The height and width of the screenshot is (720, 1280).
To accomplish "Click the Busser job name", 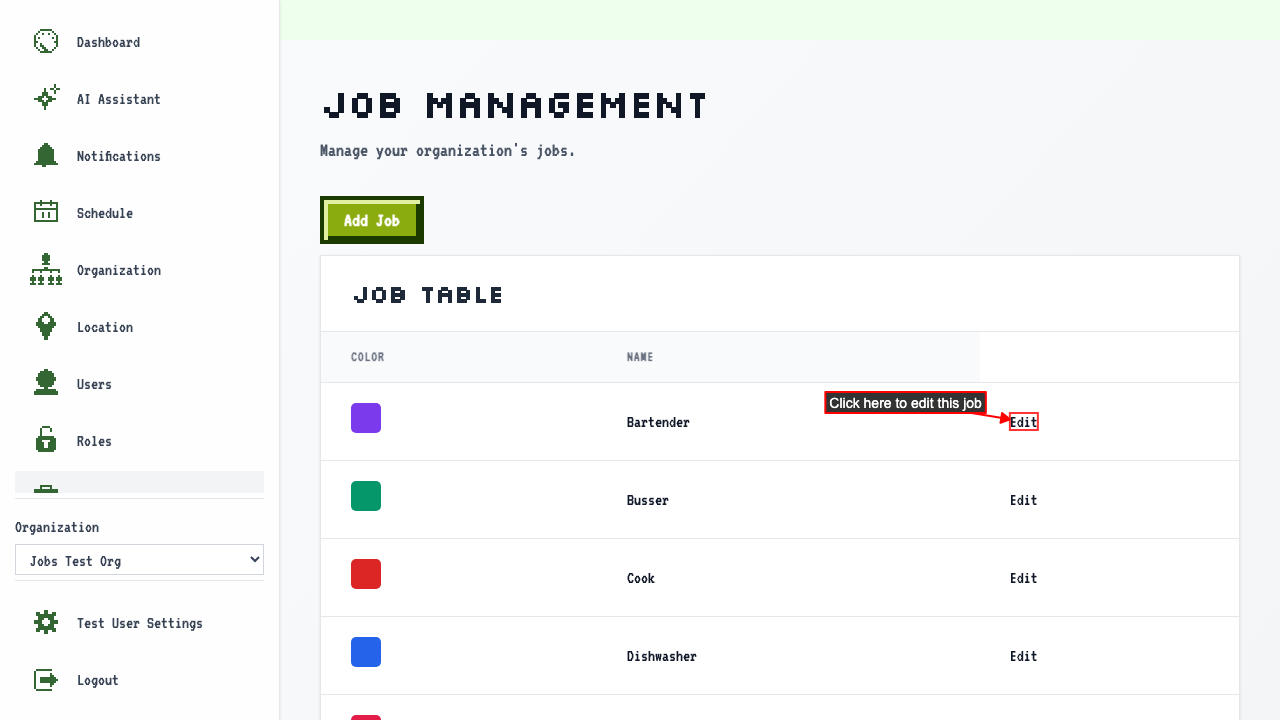I will tap(648, 500).
